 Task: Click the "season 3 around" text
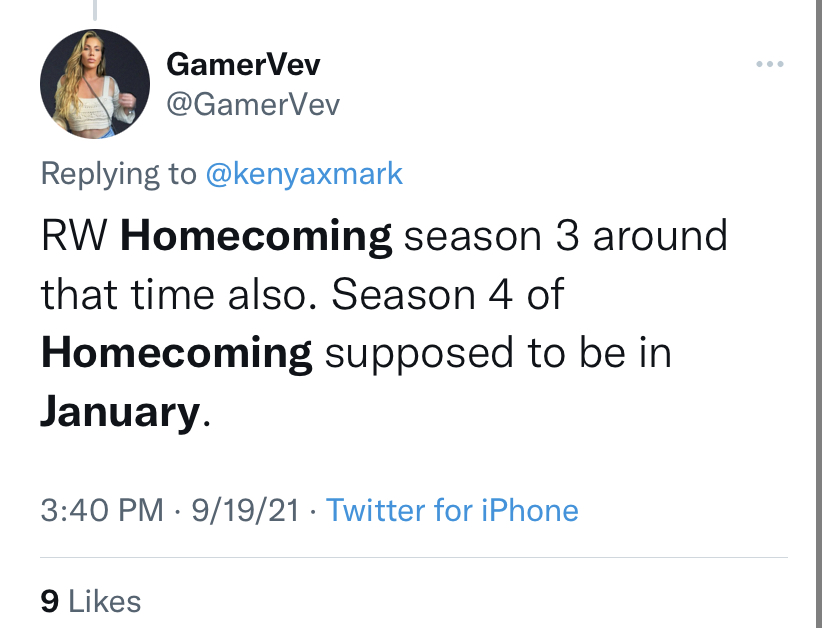566,236
